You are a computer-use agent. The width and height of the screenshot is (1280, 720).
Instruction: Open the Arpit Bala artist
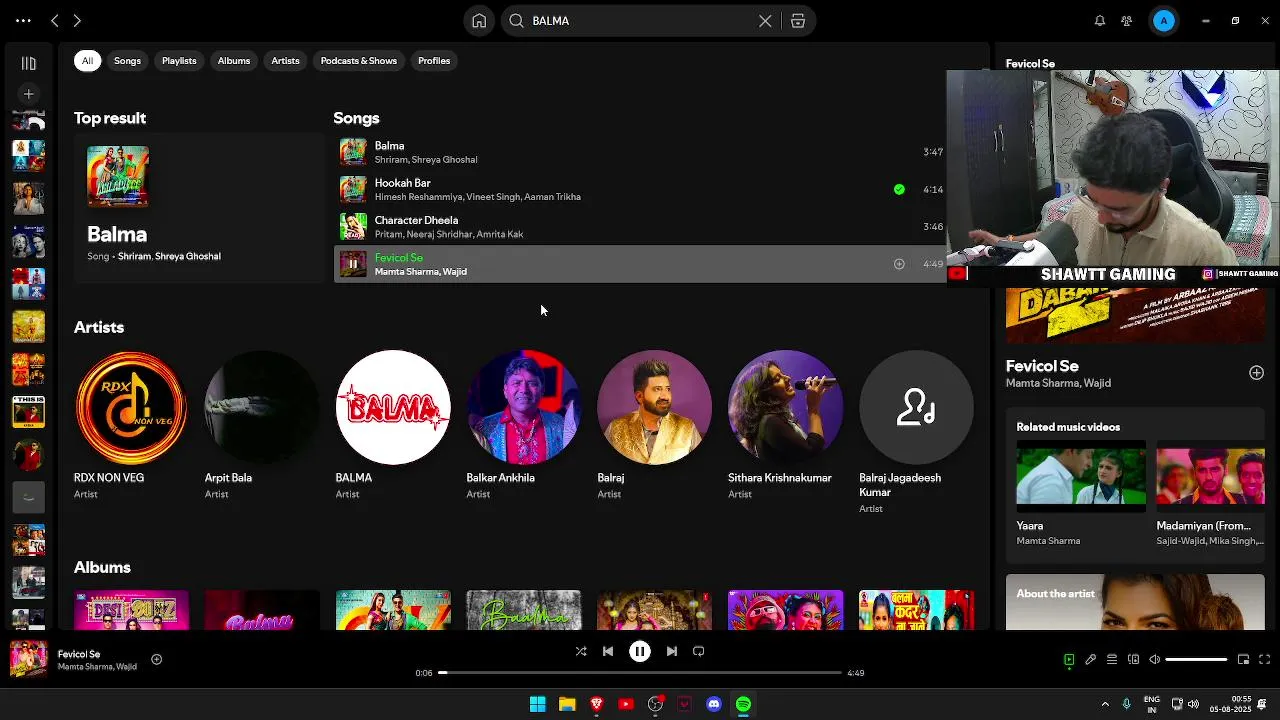click(262, 425)
